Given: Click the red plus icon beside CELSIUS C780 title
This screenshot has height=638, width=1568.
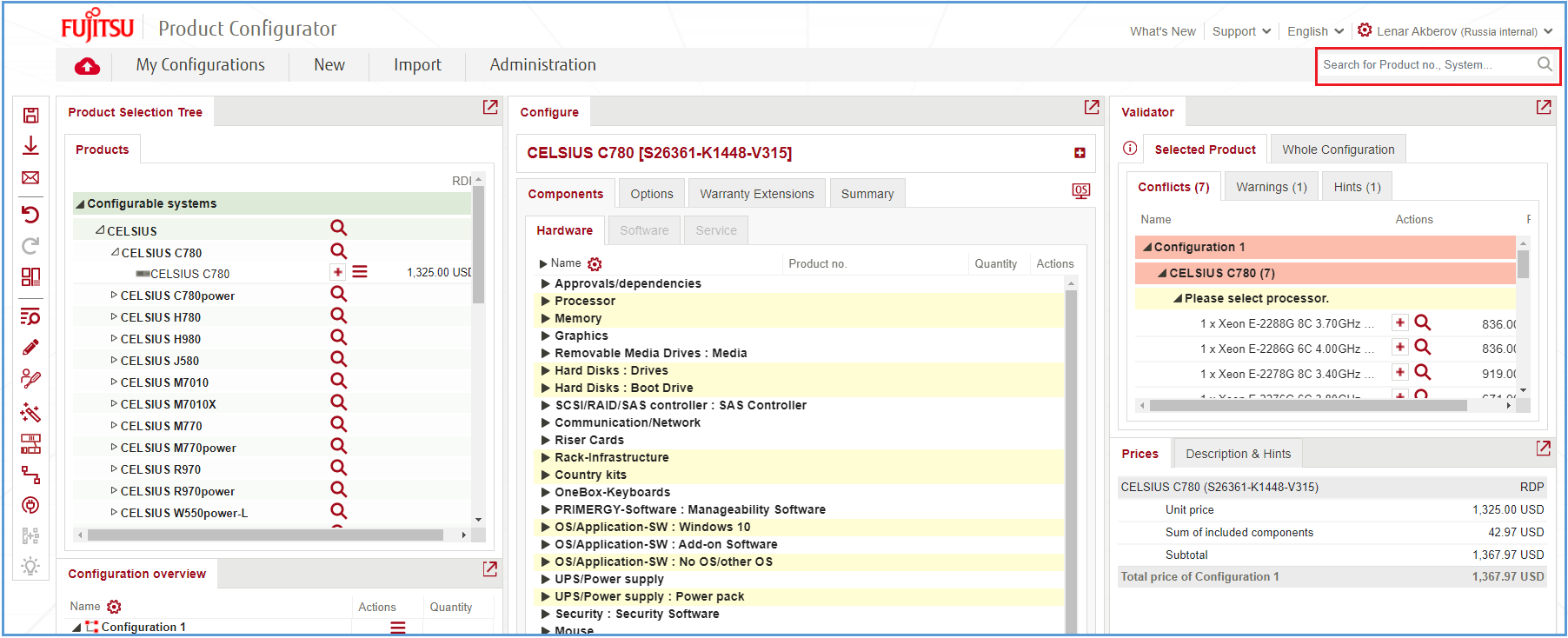Looking at the screenshot, I should [1080, 153].
